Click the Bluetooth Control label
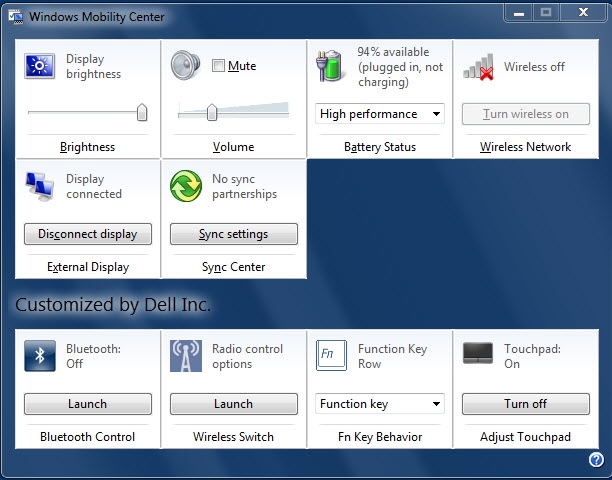612x480 pixels. pyautogui.click(x=88, y=437)
